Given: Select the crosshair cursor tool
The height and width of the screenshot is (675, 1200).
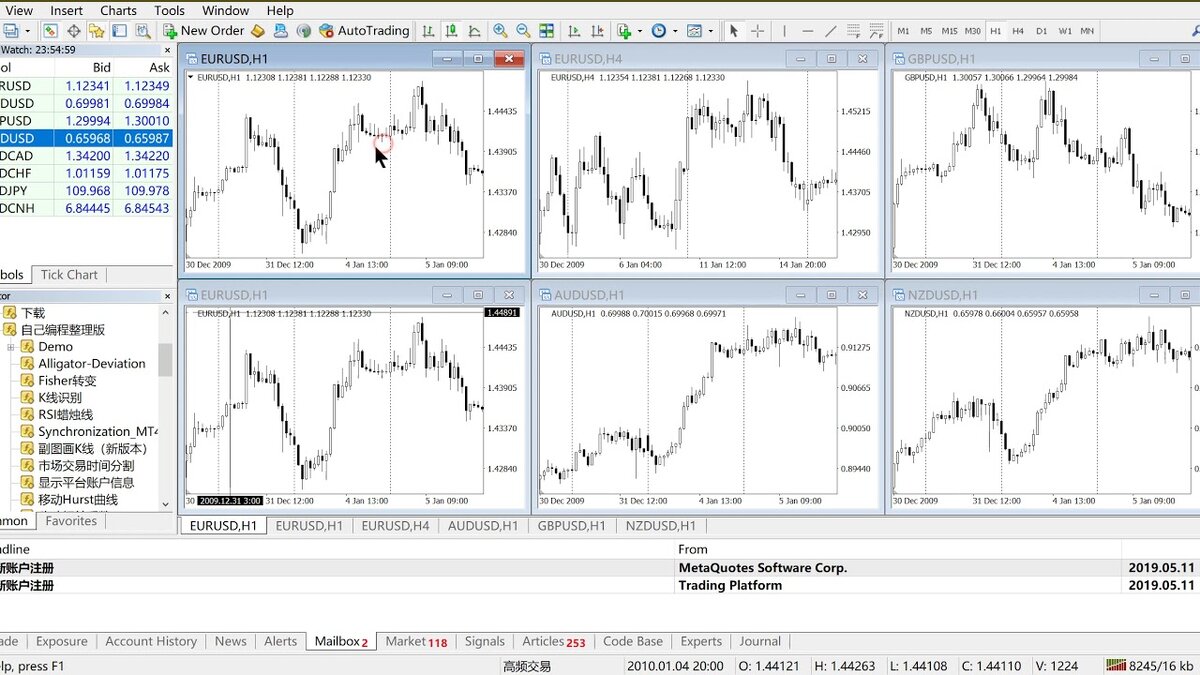Looking at the screenshot, I should pos(758,31).
